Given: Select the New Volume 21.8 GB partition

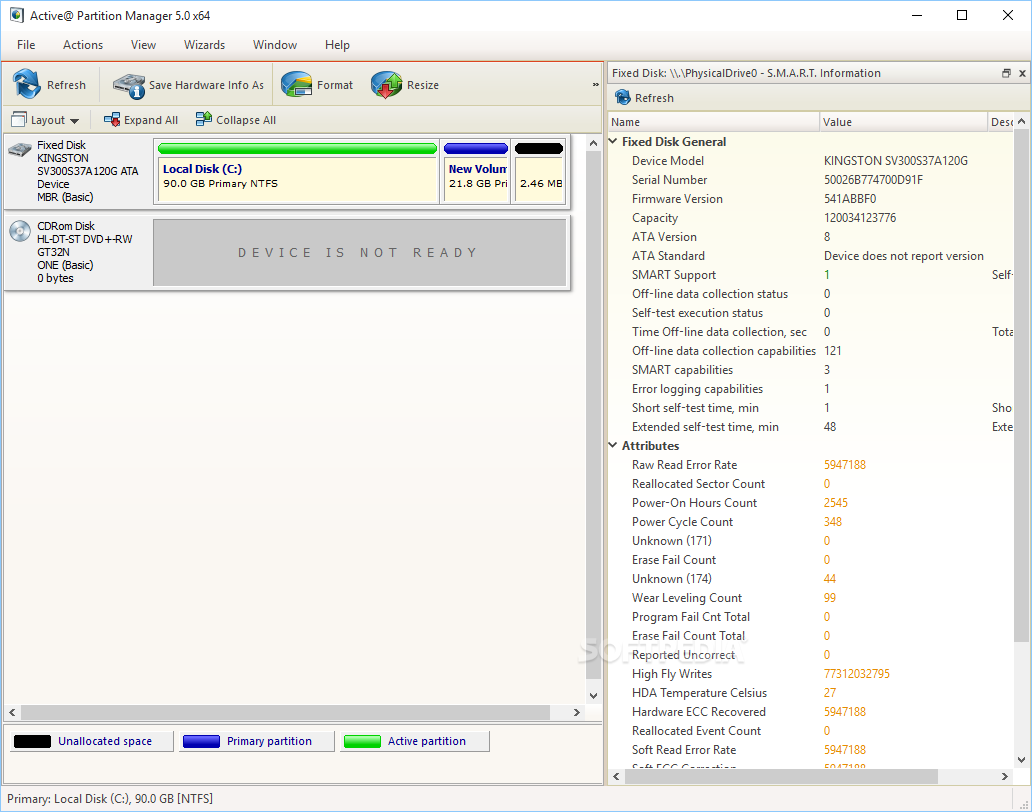Looking at the screenshot, I should click(476, 172).
